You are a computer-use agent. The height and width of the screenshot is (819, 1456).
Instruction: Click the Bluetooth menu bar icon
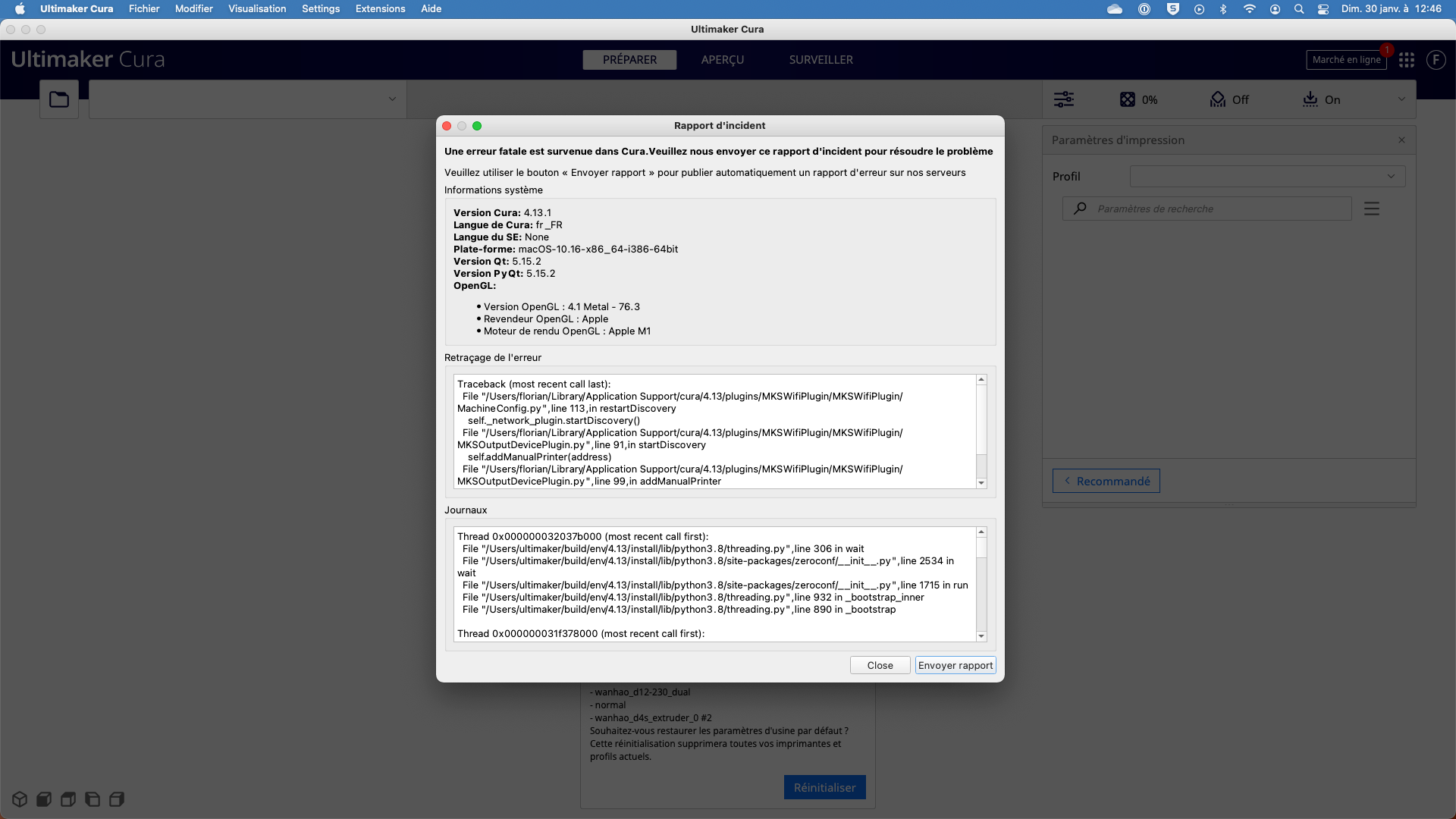click(x=1223, y=9)
